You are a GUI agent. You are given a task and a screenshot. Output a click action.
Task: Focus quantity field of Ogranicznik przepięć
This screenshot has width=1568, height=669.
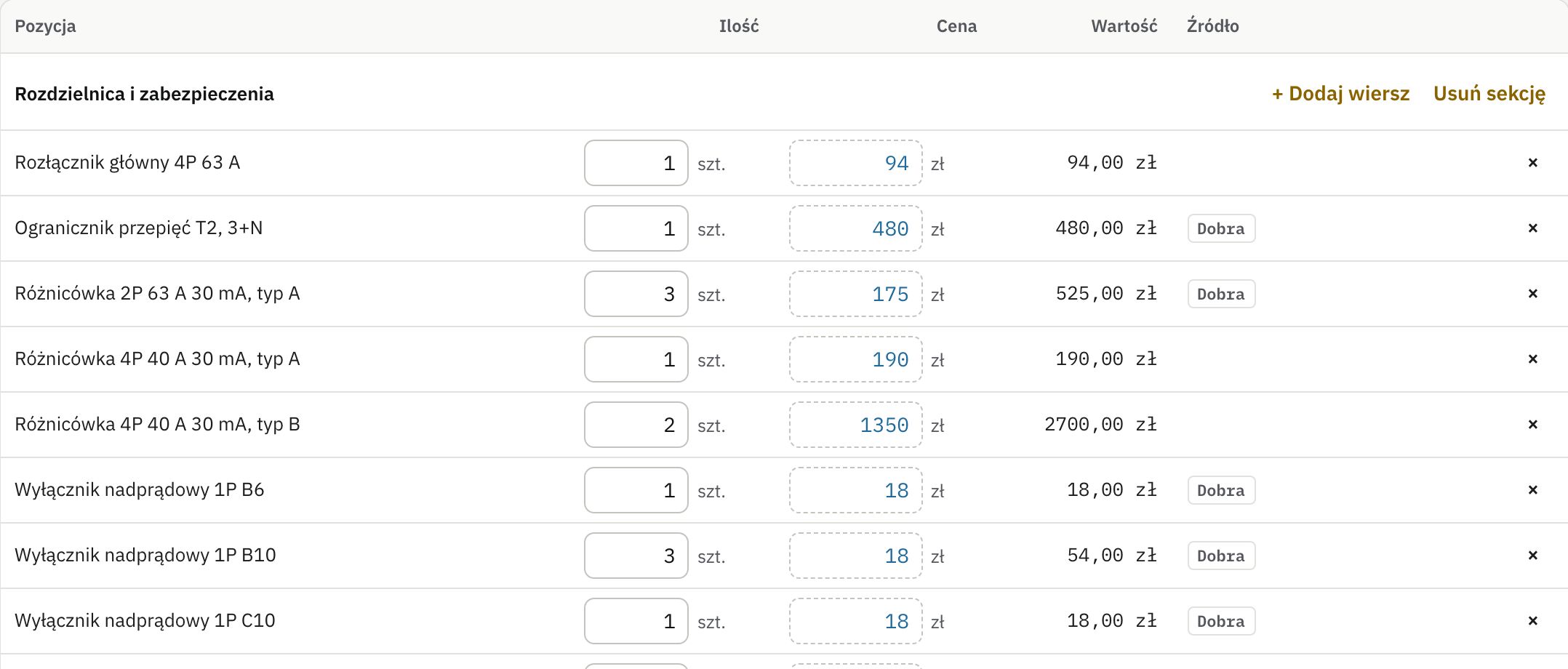tap(636, 228)
